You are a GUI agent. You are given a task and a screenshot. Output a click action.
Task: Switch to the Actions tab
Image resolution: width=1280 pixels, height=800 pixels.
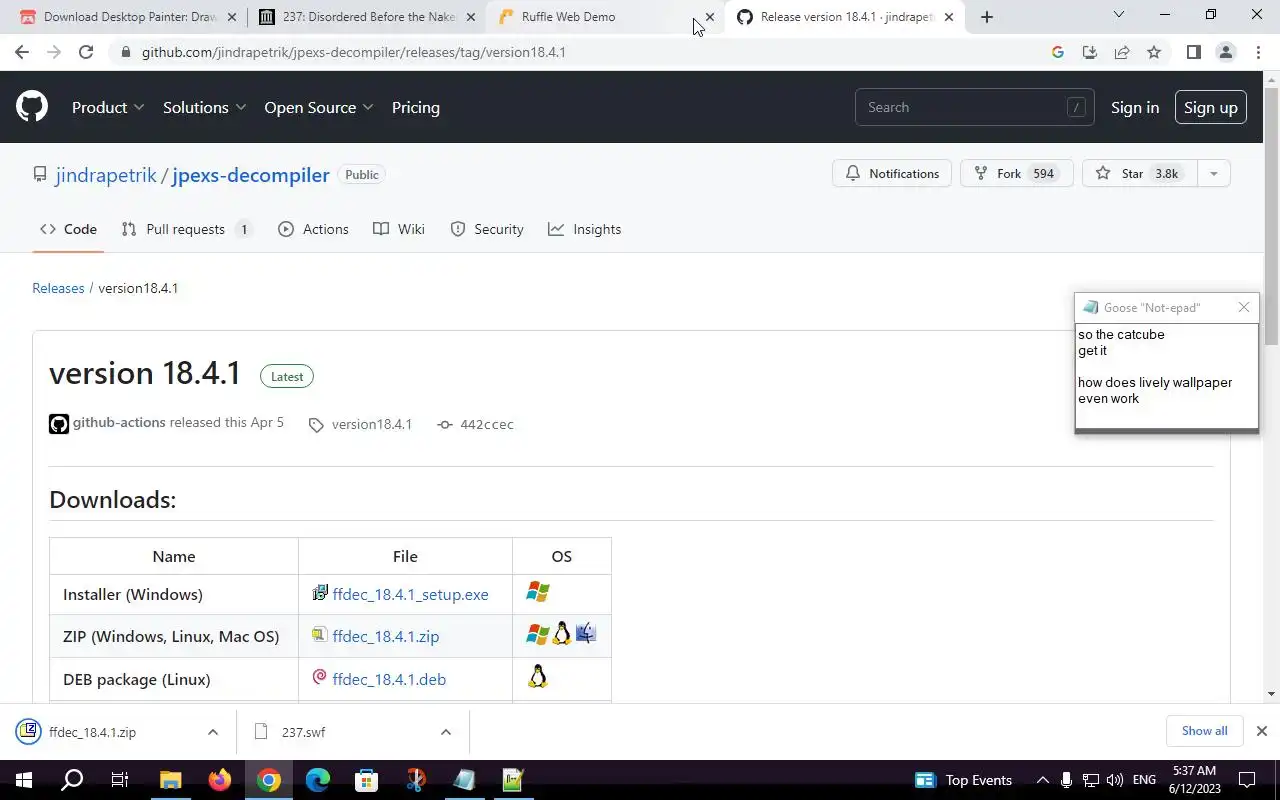coord(314,229)
